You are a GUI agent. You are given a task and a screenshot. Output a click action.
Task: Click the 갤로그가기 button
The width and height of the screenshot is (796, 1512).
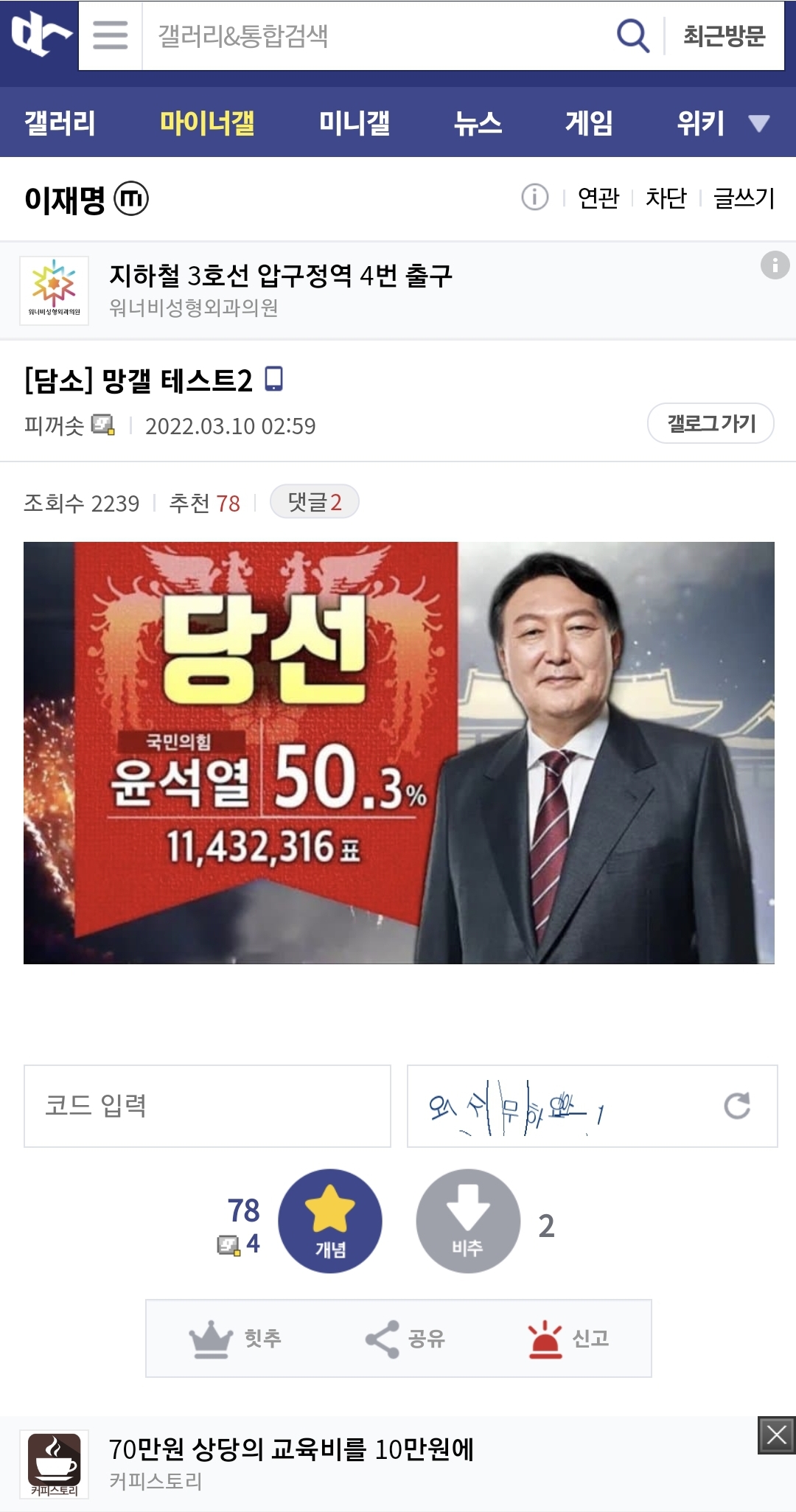(x=711, y=423)
